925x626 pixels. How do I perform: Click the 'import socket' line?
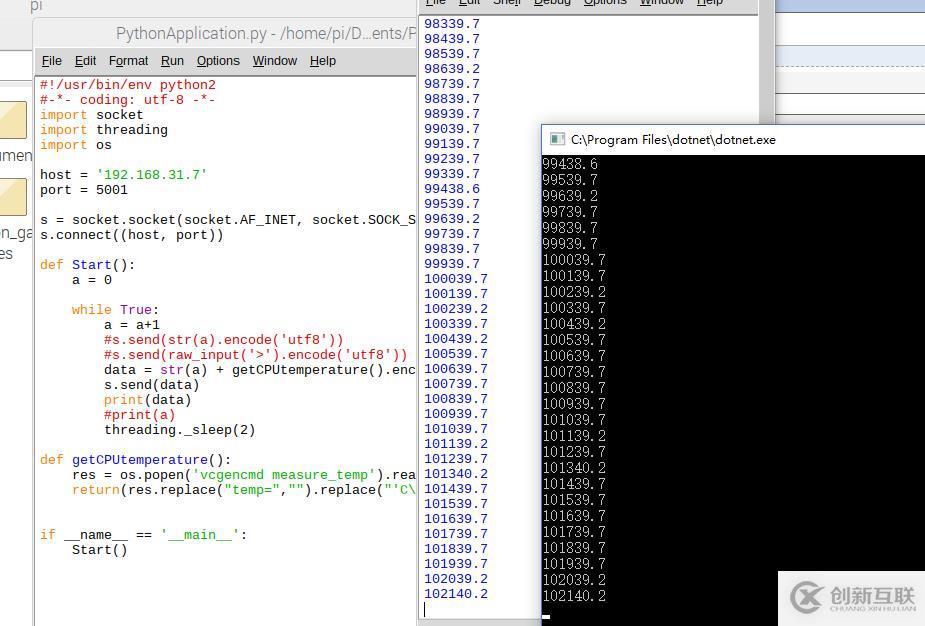pyautogui.click(x=91, y=114)
